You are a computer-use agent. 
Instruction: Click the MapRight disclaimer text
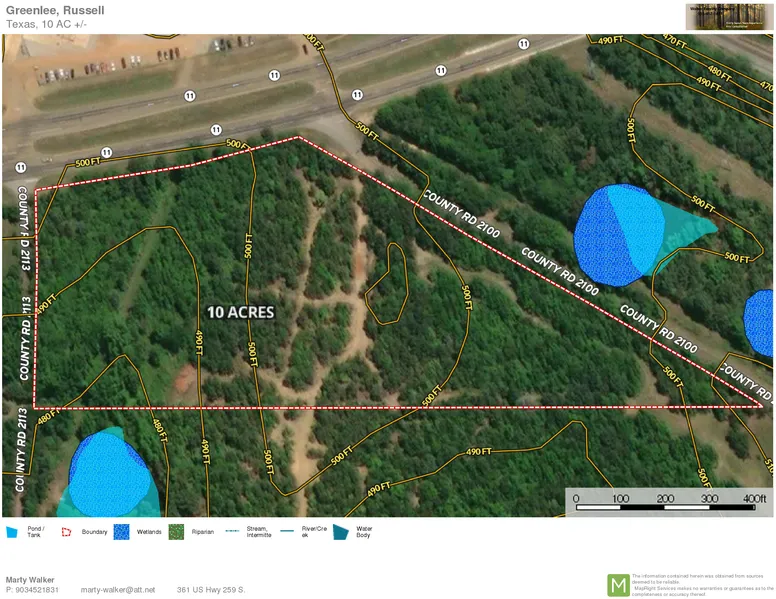point(699,585)
